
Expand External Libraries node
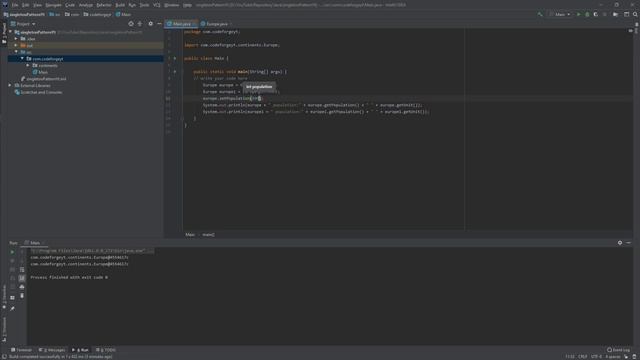pos(10,85)
